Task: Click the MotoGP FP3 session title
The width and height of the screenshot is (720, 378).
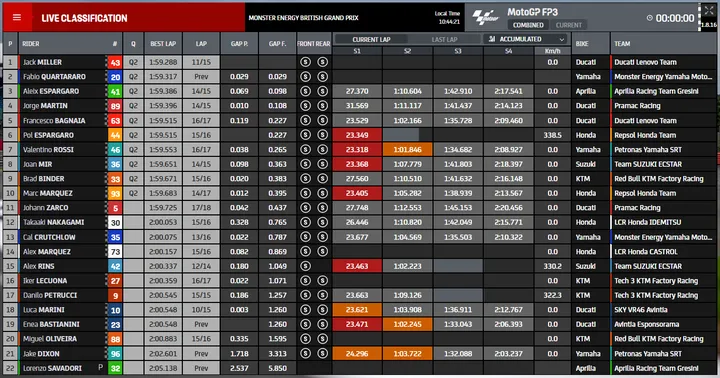Action: pos(533,12)
